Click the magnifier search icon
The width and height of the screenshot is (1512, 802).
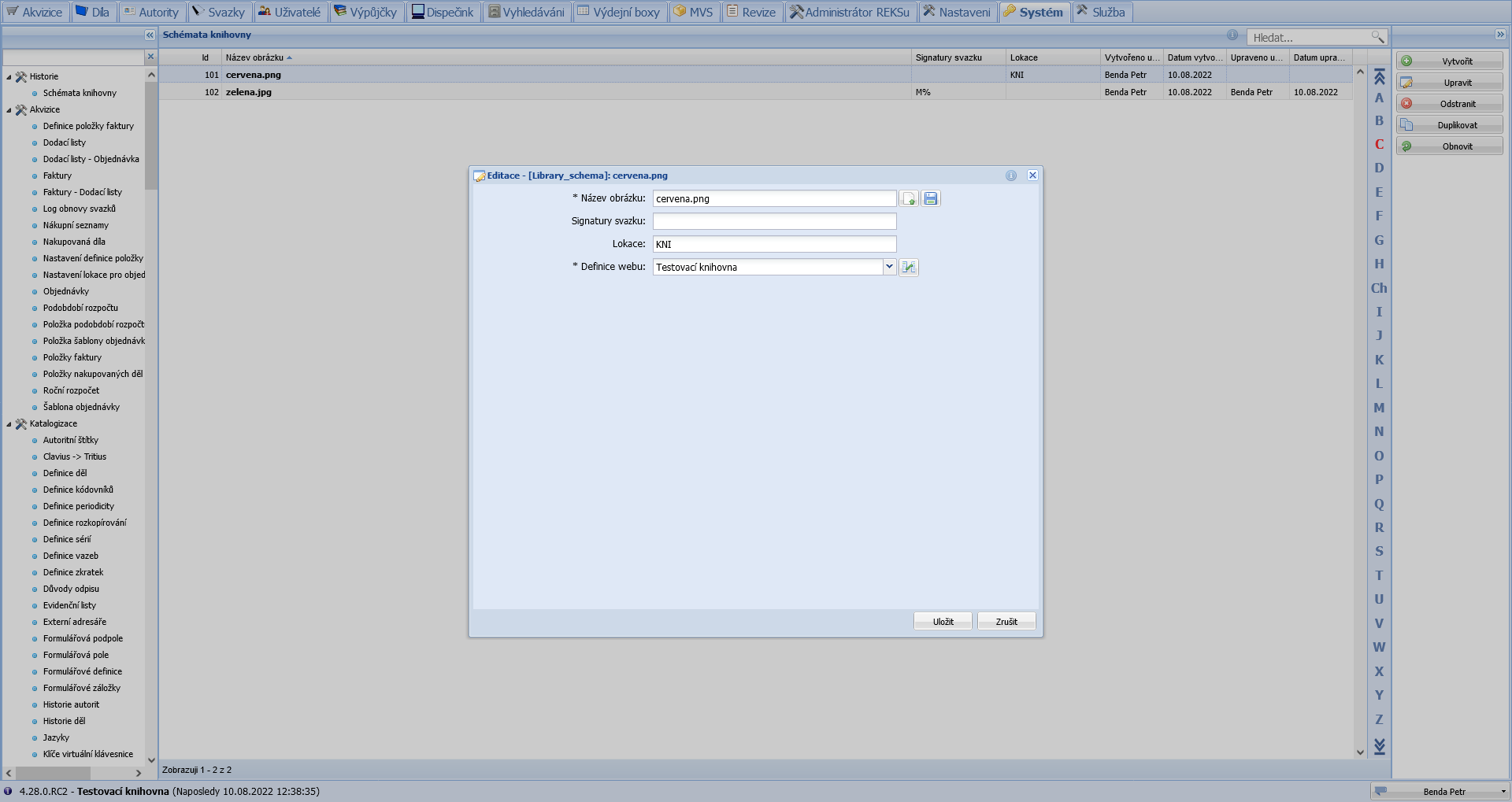(x=1377, y=37)
